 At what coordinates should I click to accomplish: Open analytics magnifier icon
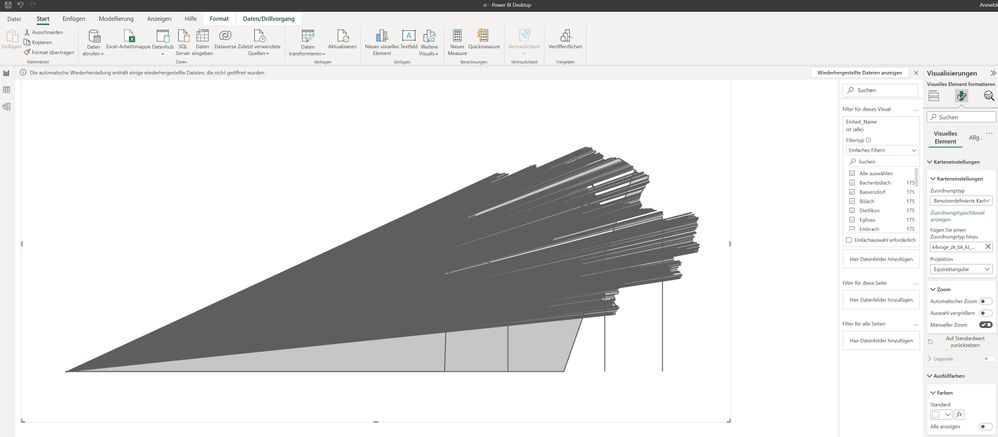[x=988, y=96]
